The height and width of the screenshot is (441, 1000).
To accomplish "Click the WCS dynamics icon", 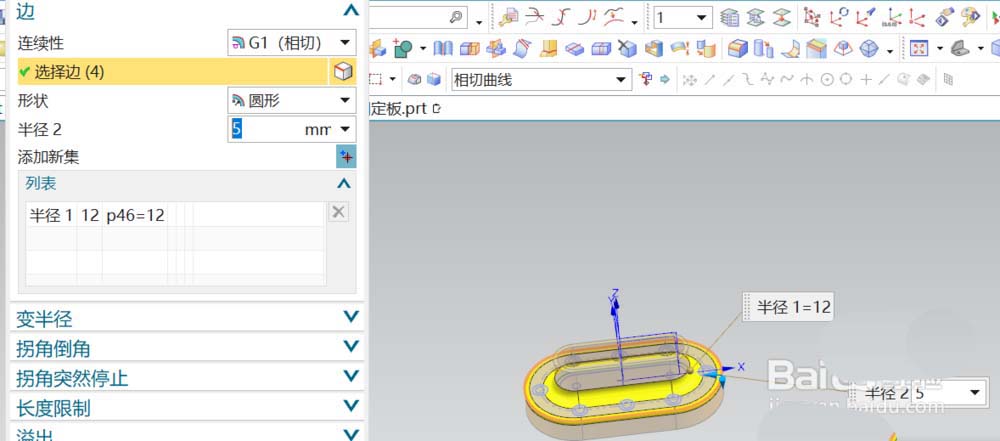I will coord(811,17).
